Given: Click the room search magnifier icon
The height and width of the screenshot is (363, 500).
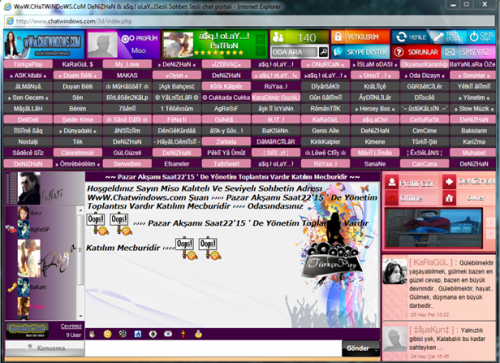Looking at the screenshot, I should point(323,52).
